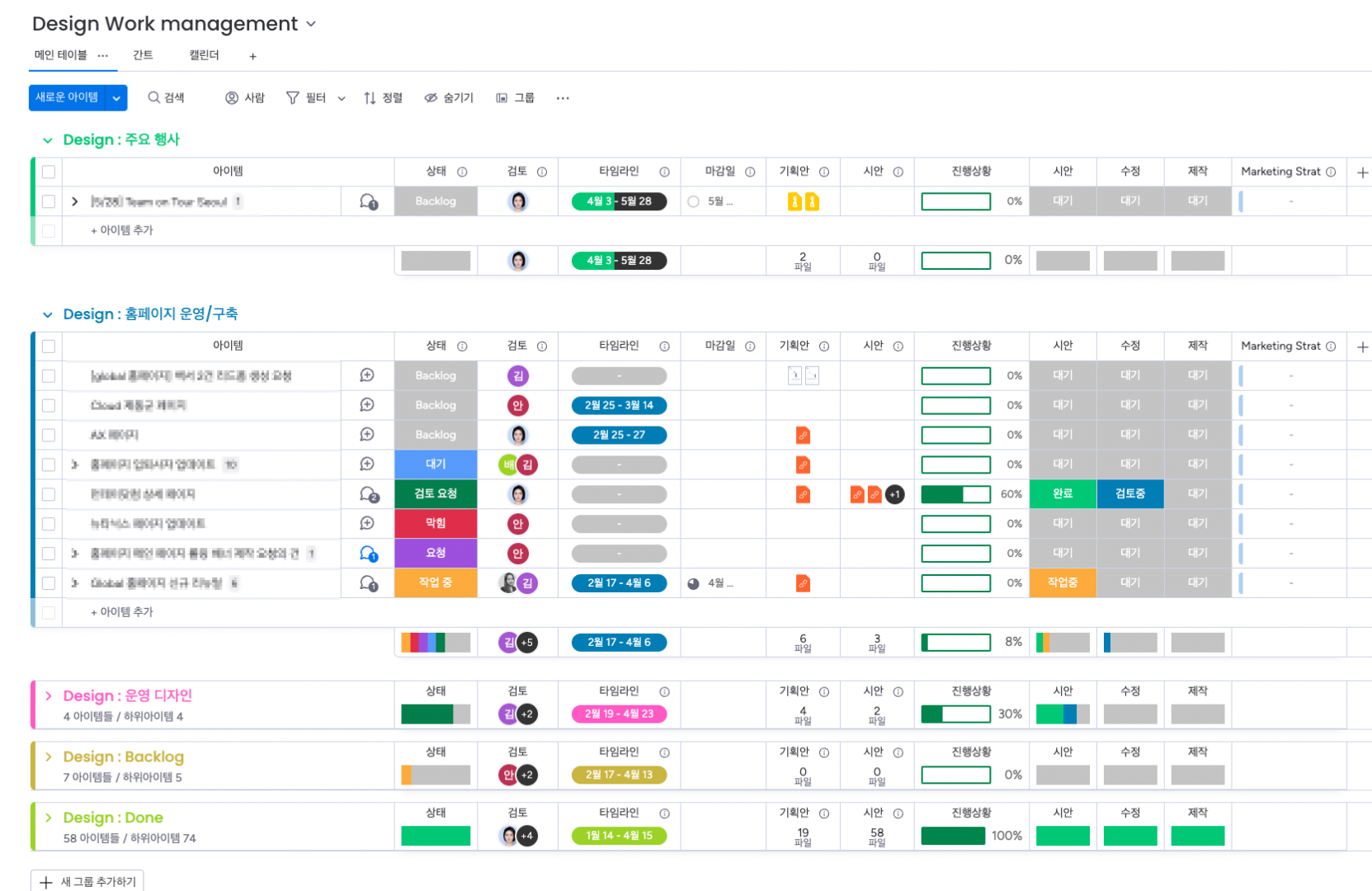Viewport: 1372px width, 891px height.
Task: Click the filter funnel icon
Action: 292,98
